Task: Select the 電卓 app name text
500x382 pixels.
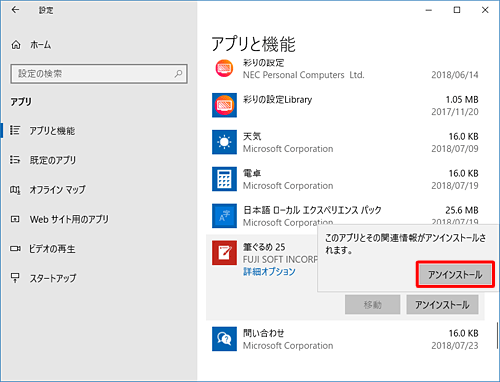Action: (252, 173)
